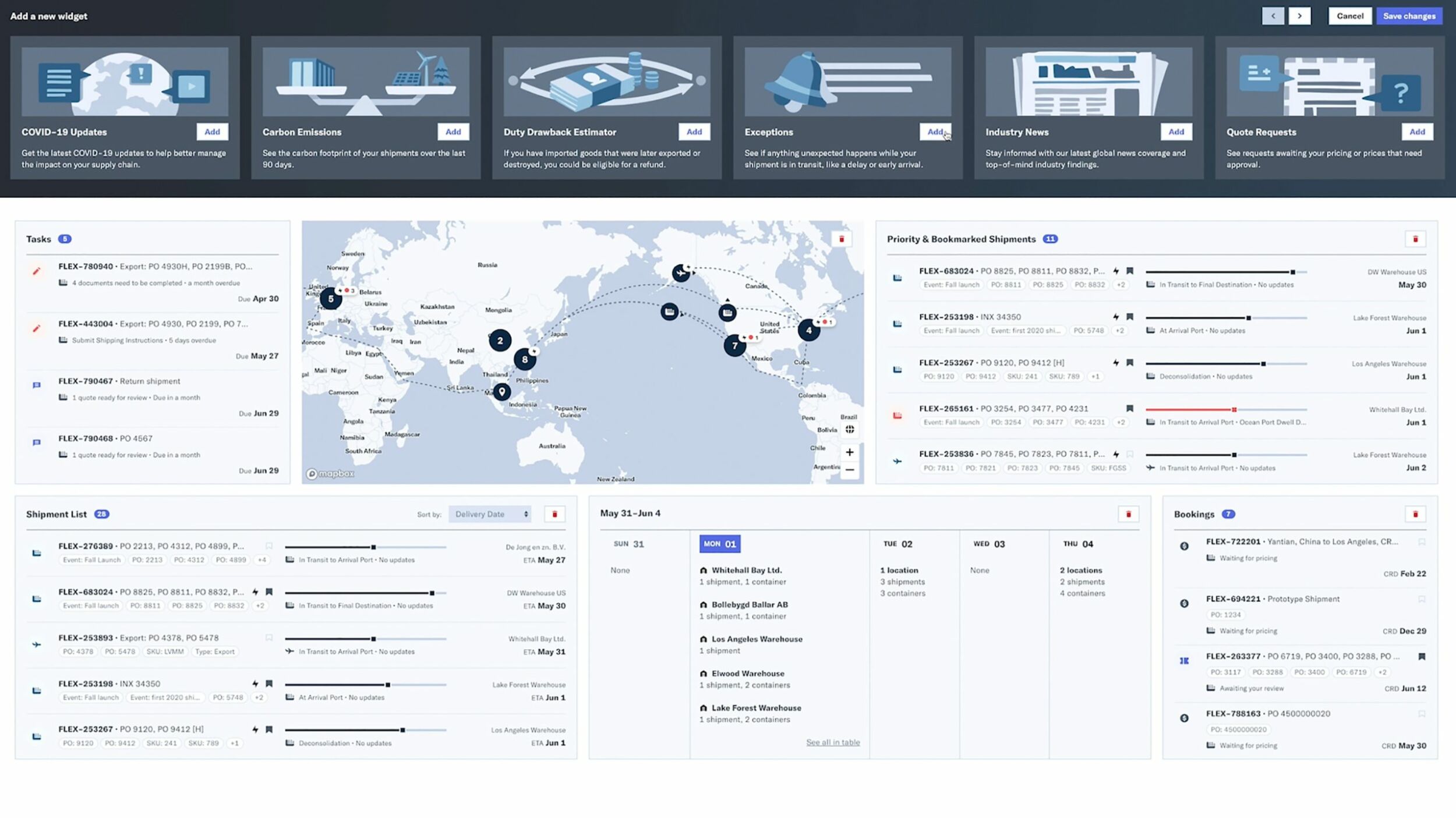Viewport: 1456px width, 818px height.
Task: Expand the +2 tags on booking FLEX-263377
Action: pyautogui.click(x=1382, y=672)
